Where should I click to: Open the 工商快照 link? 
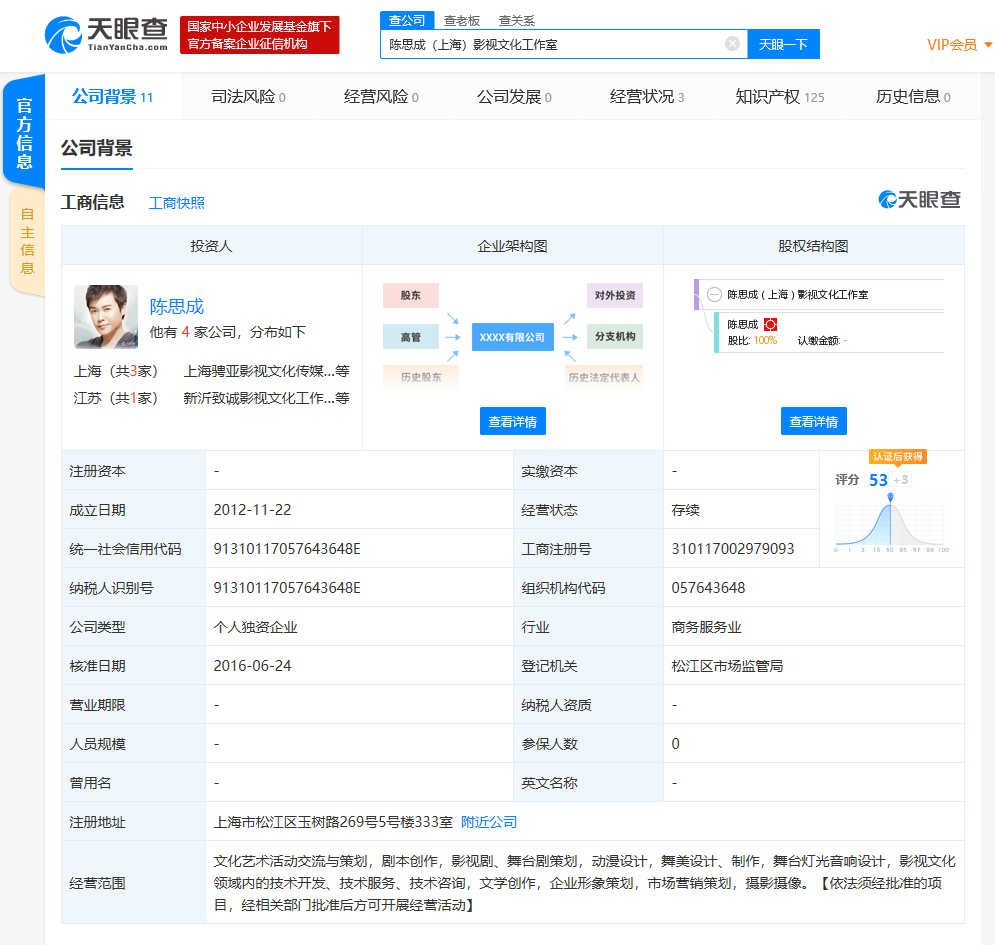pyautogui.click(x=176, y=203)
